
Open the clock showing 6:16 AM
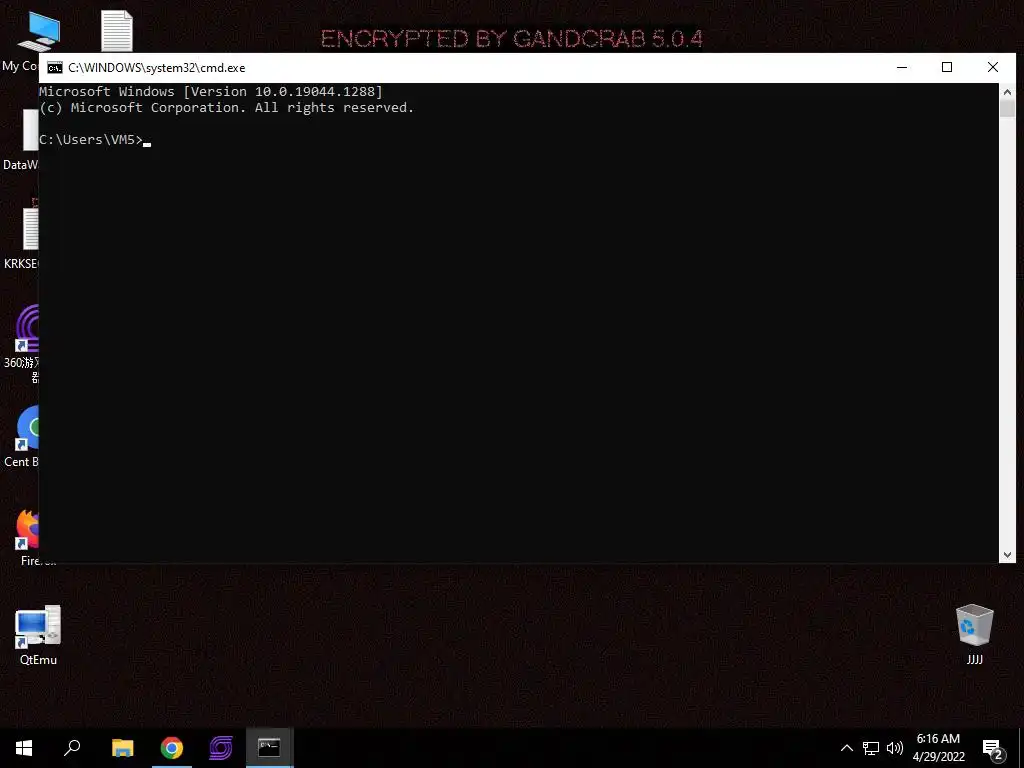point(938,748)
